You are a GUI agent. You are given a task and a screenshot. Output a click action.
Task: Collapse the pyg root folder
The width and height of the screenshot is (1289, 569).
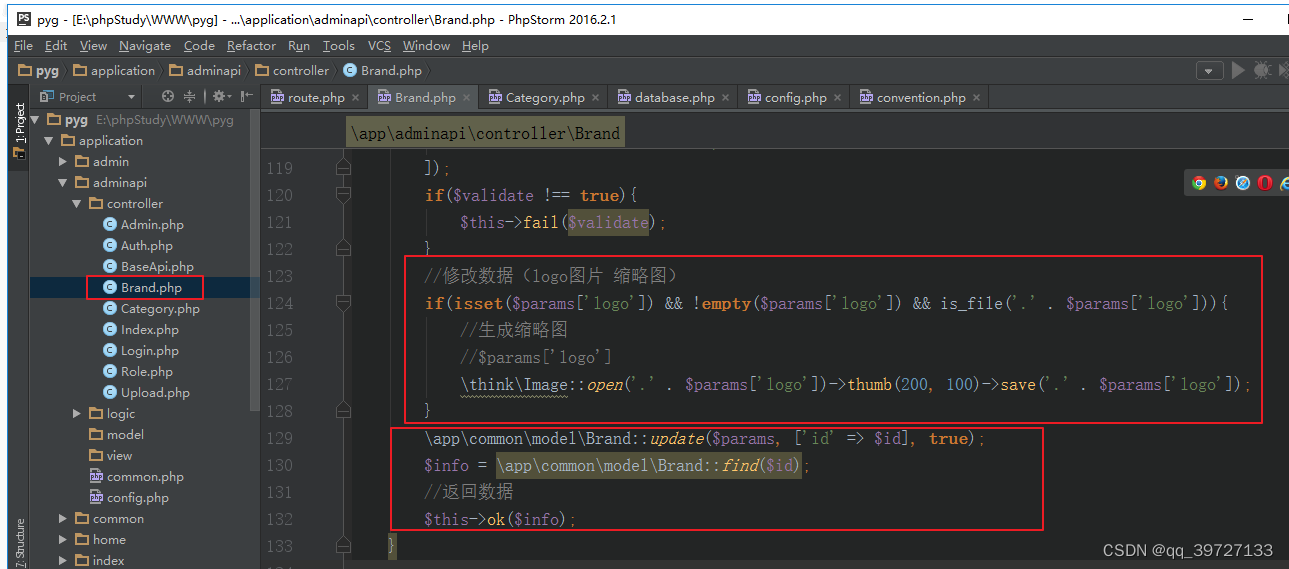pos(35,120)
